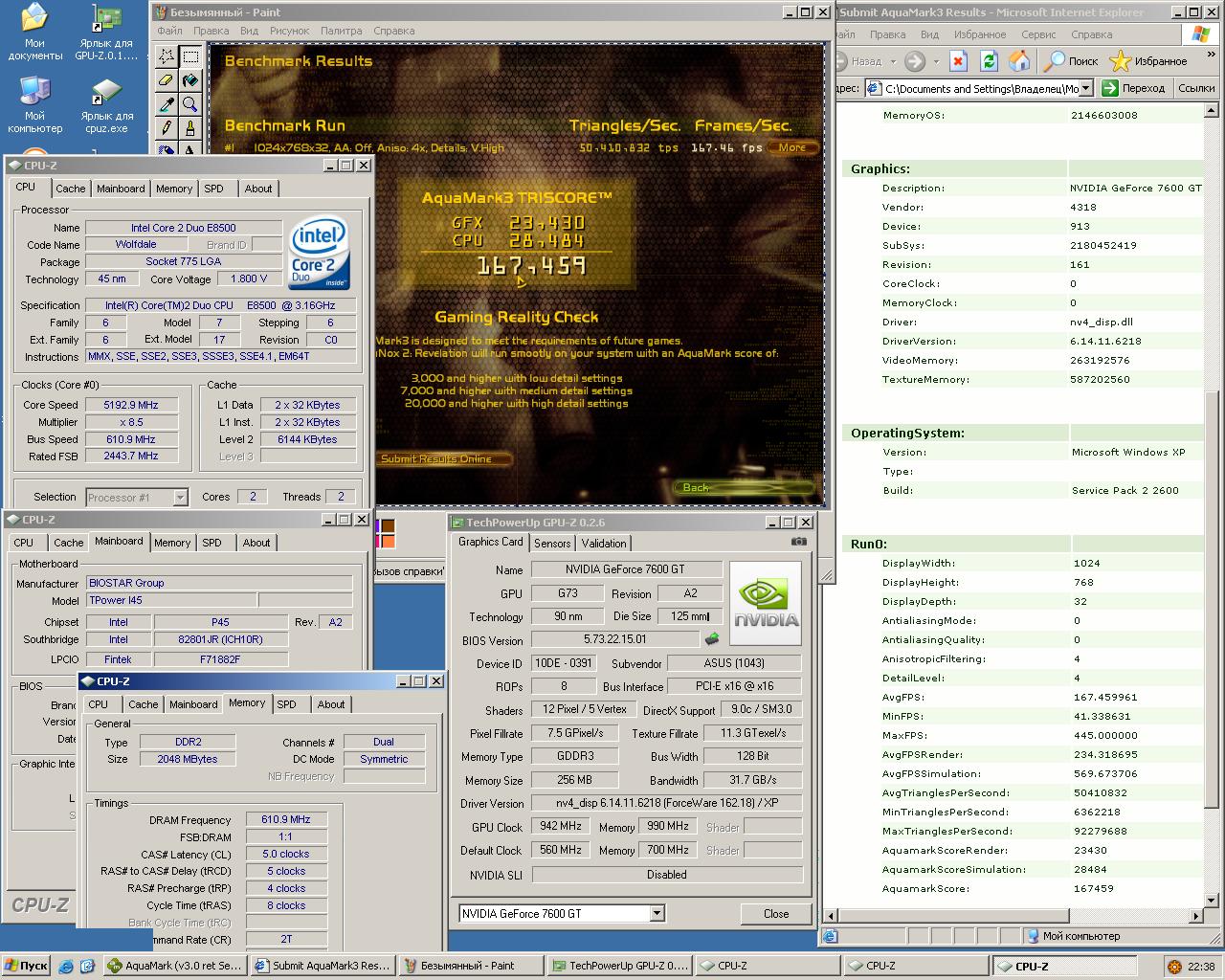1225x980 pixels.
Task: Choose the Brush tool in Paint
Action: coord(190,127)
